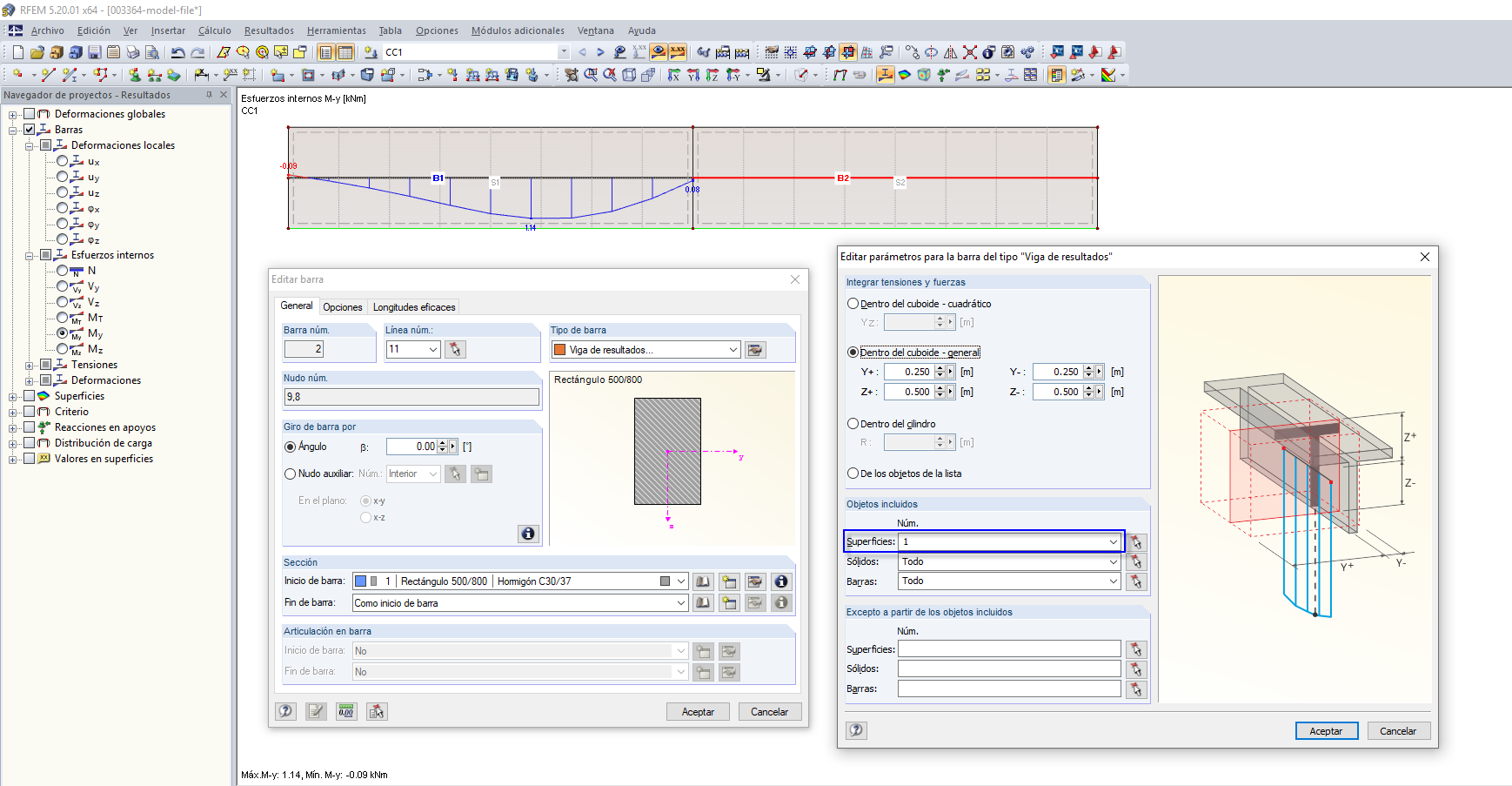
Task: Click the blue color swatch in Inicio de barra
Action: (x=361, y=581)
